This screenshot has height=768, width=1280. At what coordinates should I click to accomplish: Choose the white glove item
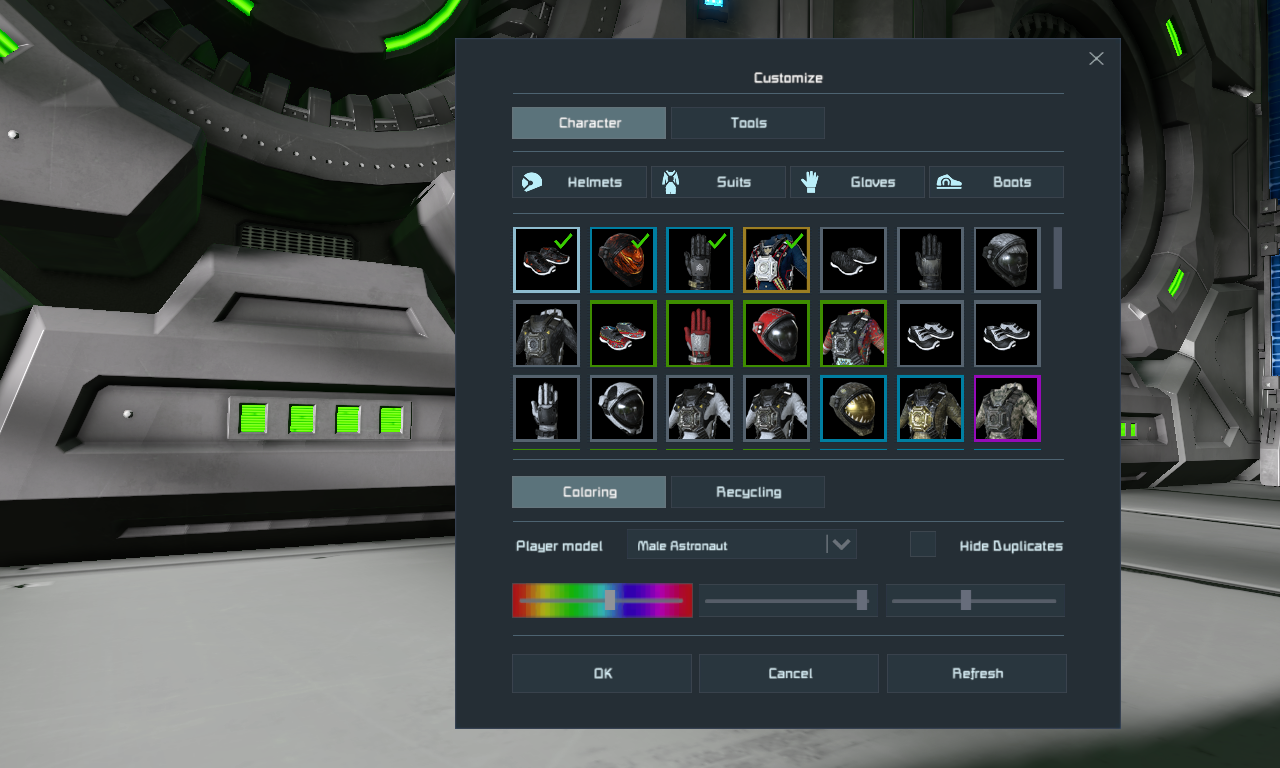(546, 408)
